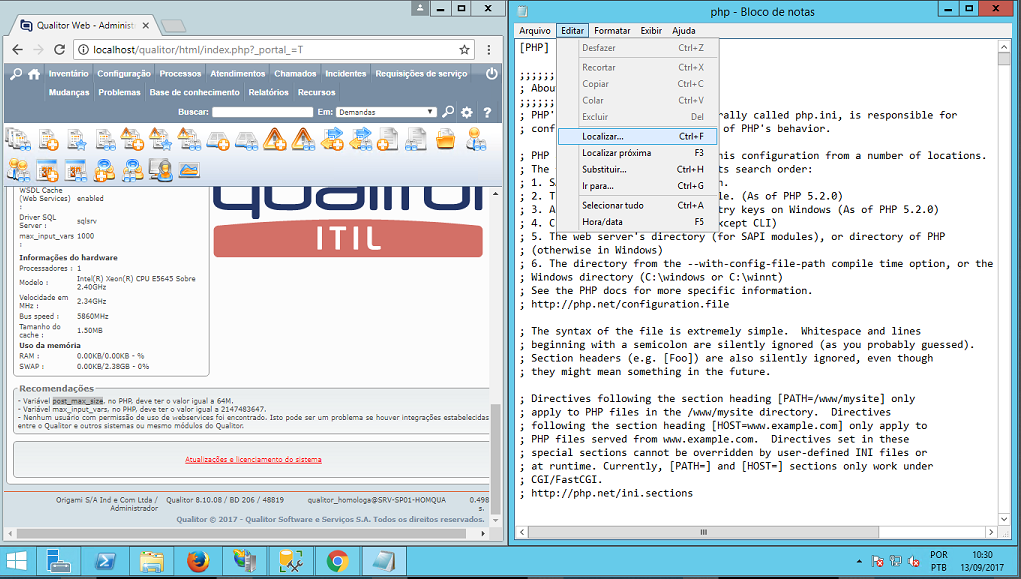1021x579 pixels.
Task: Choose Hora/data in Editar menu
Action: 637,221
